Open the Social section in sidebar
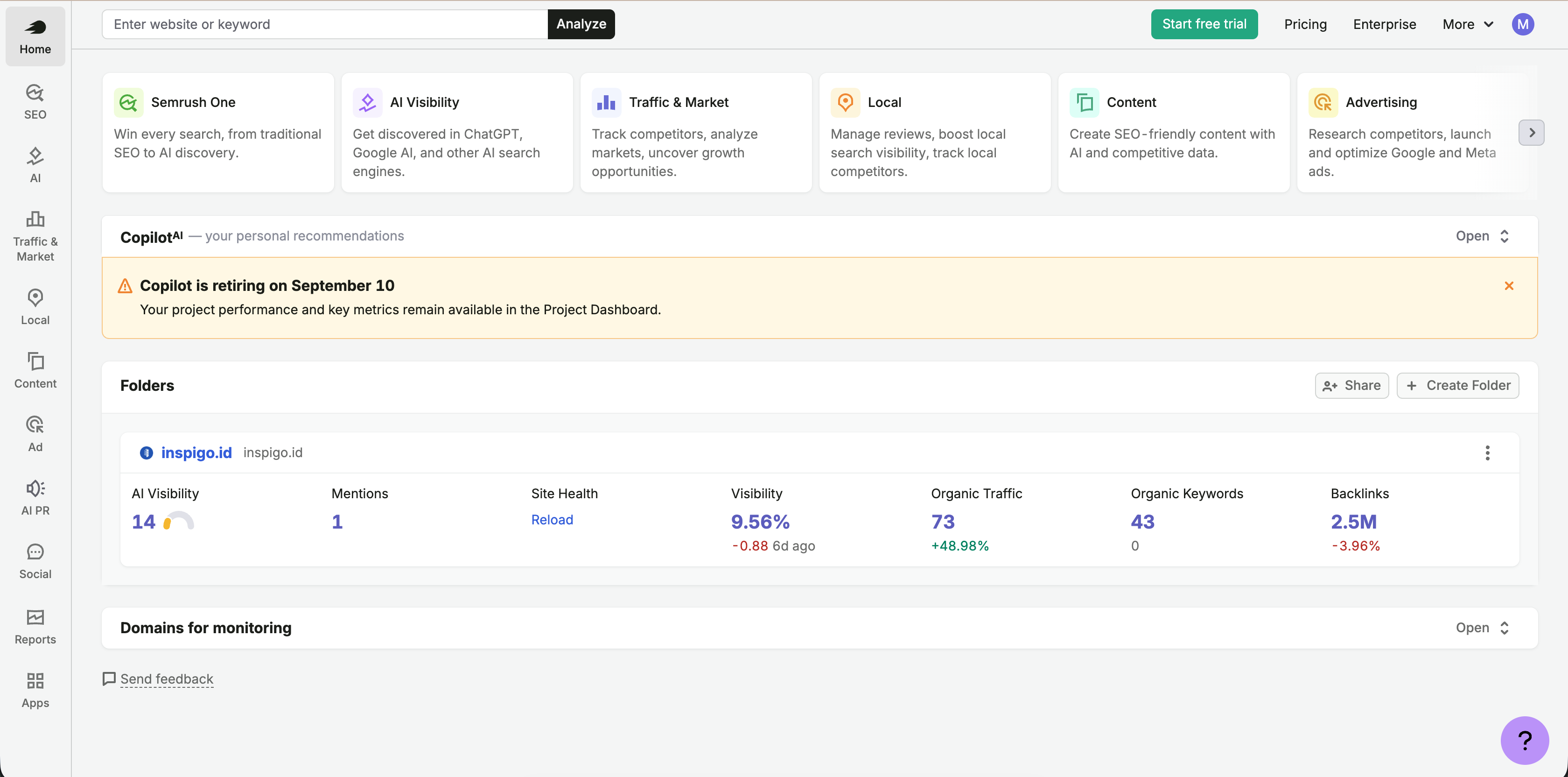1568x777 pixels. [x=35, y=561]
